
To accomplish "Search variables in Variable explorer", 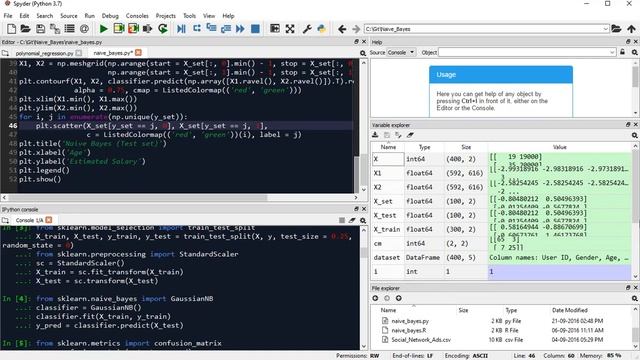I will click(x=635, y=135).
